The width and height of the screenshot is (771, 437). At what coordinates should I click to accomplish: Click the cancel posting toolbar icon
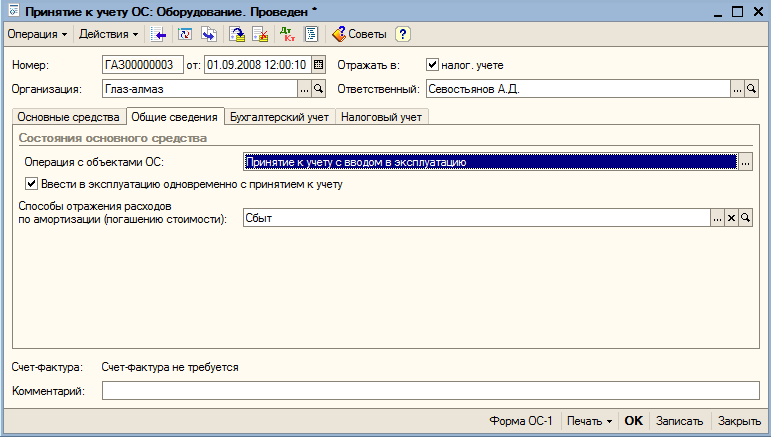pos(260,34)
